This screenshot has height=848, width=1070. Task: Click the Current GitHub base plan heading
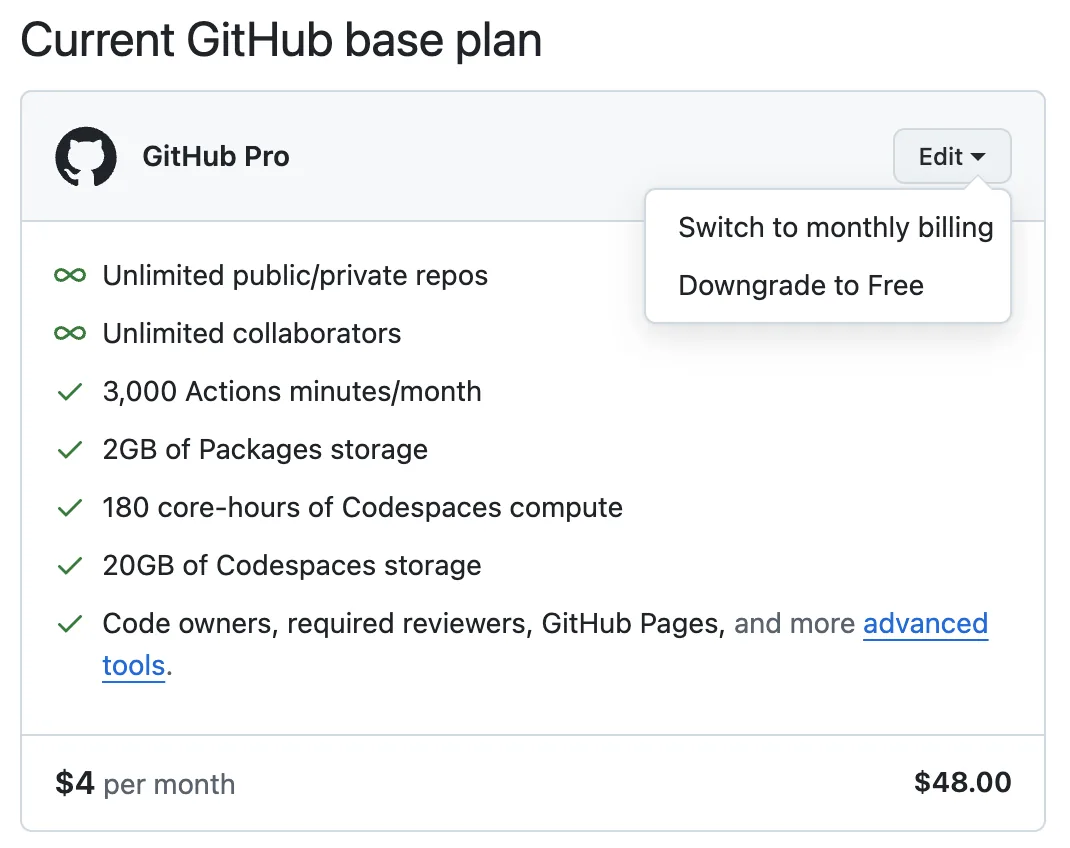pos(281,40)
